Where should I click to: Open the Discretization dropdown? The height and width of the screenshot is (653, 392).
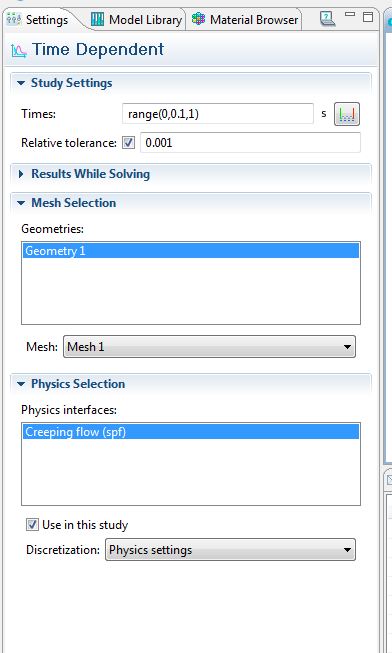(x=230, y=550)
